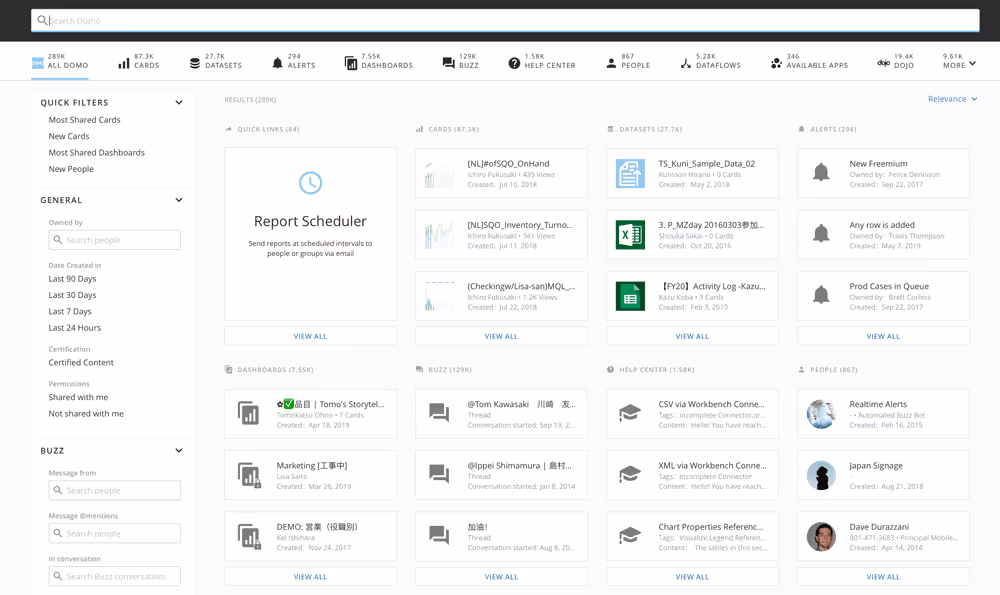The image size is (1000, 595).
Task: Apply New People quick filter
Action: (x=71, y=169)
